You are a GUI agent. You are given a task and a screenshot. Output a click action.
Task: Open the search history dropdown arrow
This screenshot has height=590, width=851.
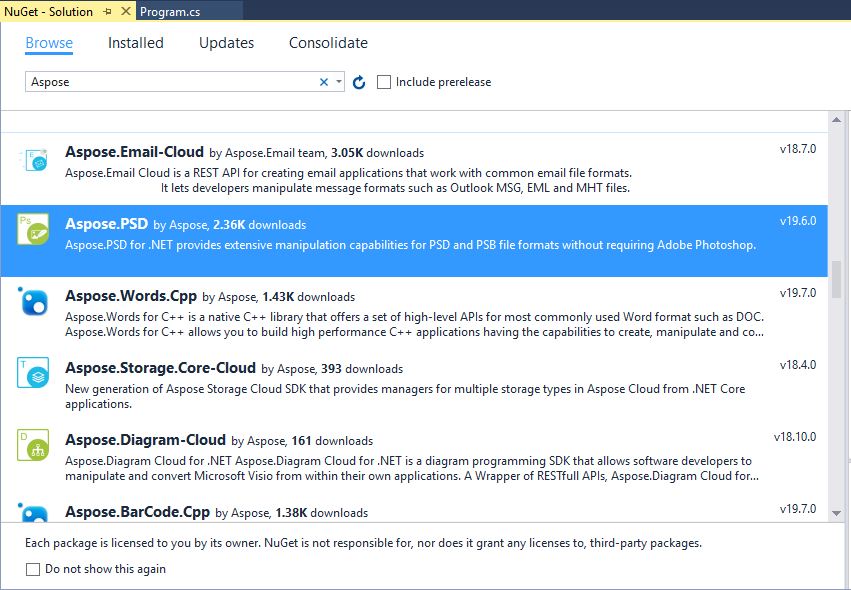click(339, 82)
